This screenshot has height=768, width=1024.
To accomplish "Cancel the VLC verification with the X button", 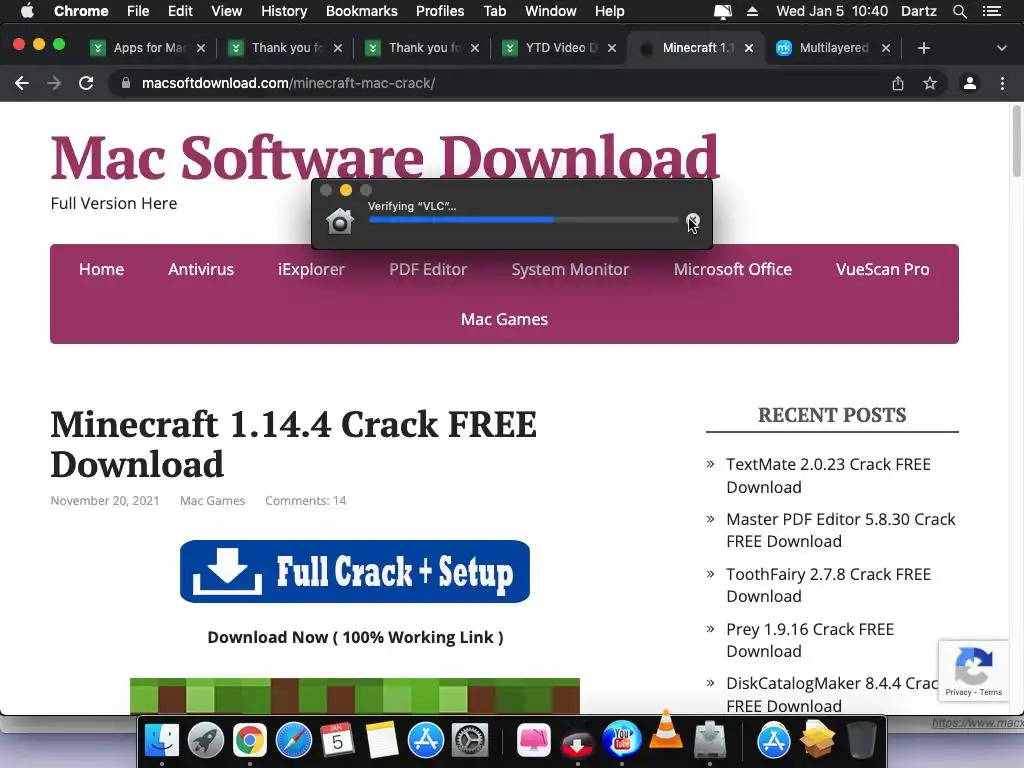I will tap(693, 219).
